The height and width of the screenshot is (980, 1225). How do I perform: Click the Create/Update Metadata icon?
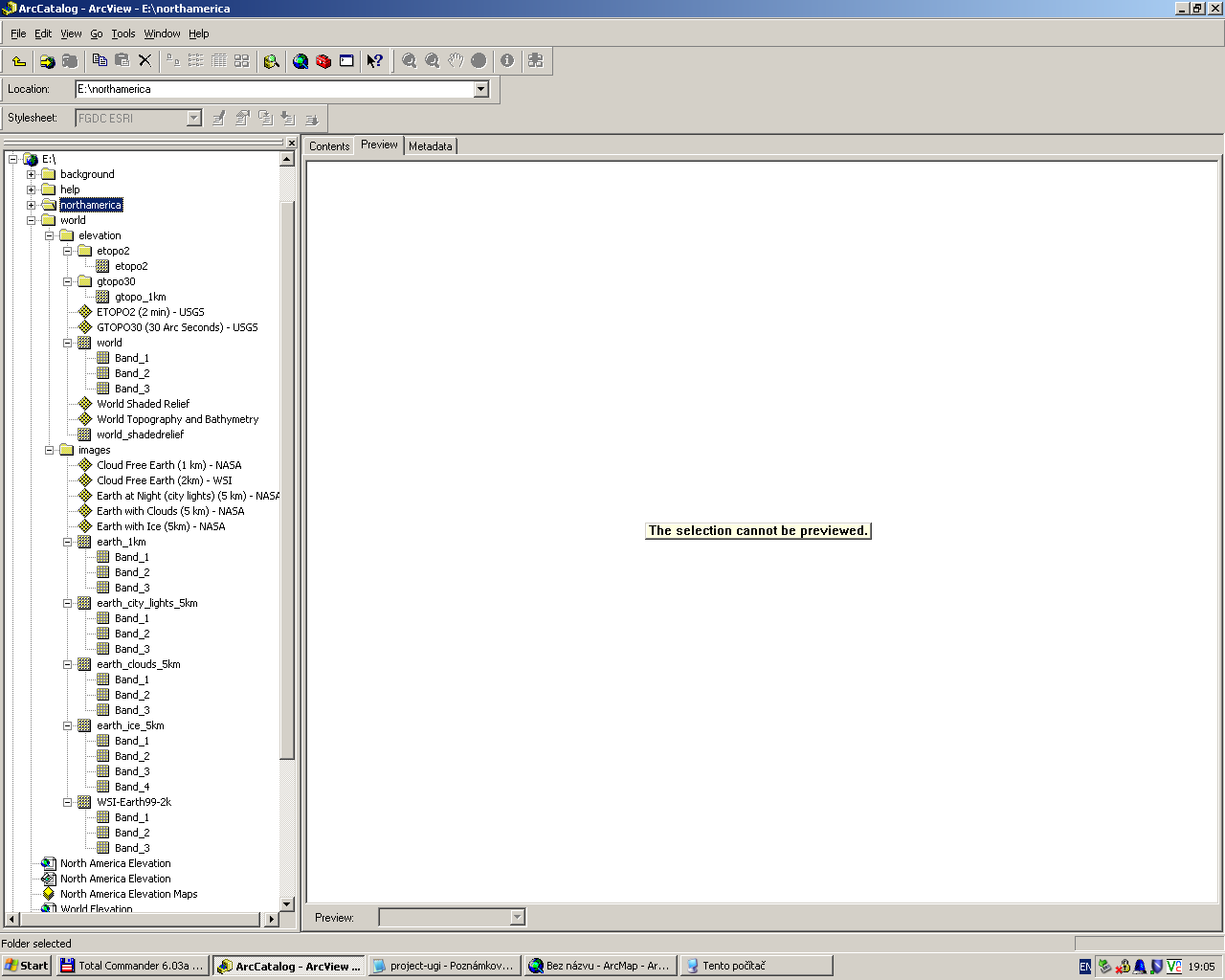click(x=265, y=118)
